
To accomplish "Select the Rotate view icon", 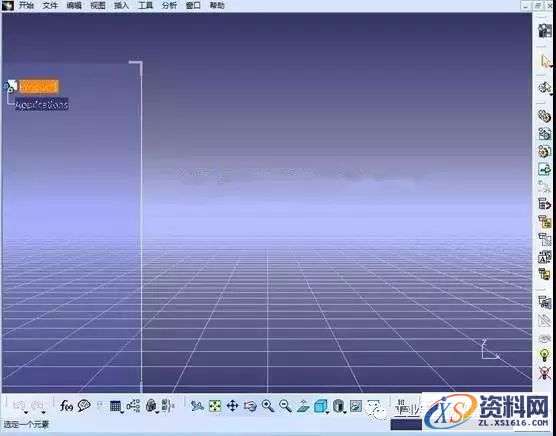I will click(x=250, y=406).
